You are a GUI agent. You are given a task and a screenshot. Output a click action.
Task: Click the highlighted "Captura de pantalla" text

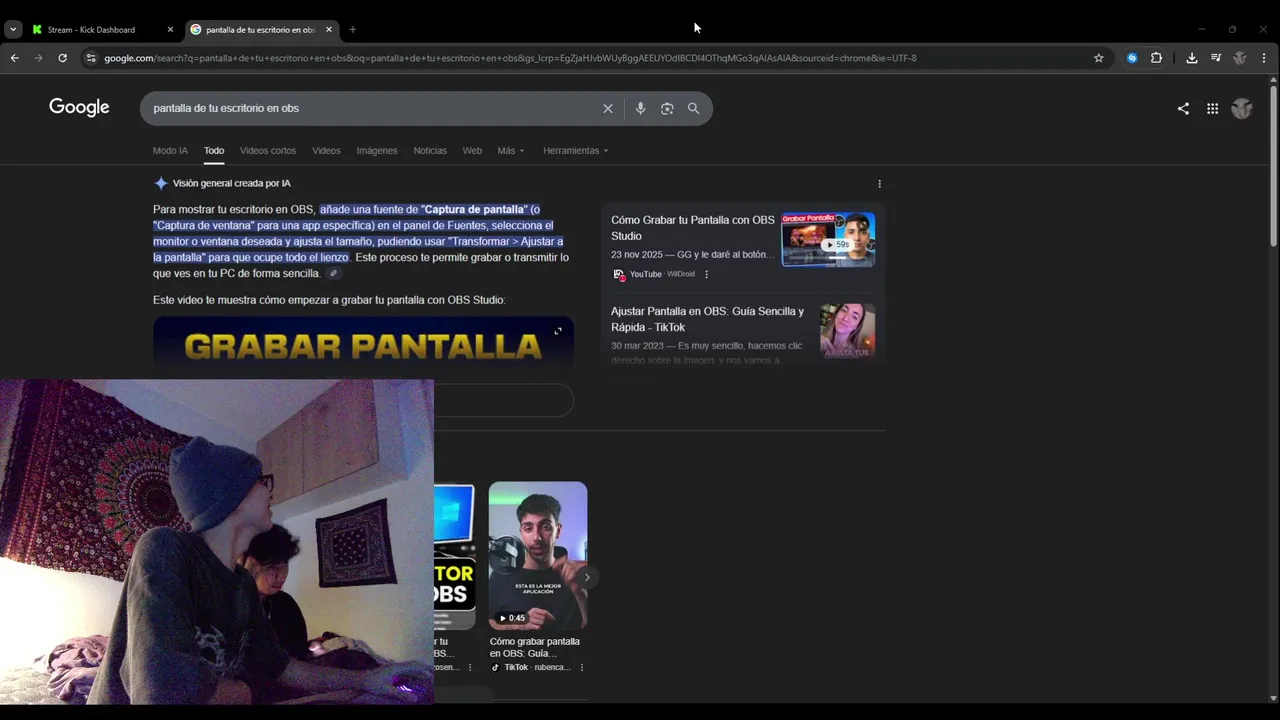point(474,209)
